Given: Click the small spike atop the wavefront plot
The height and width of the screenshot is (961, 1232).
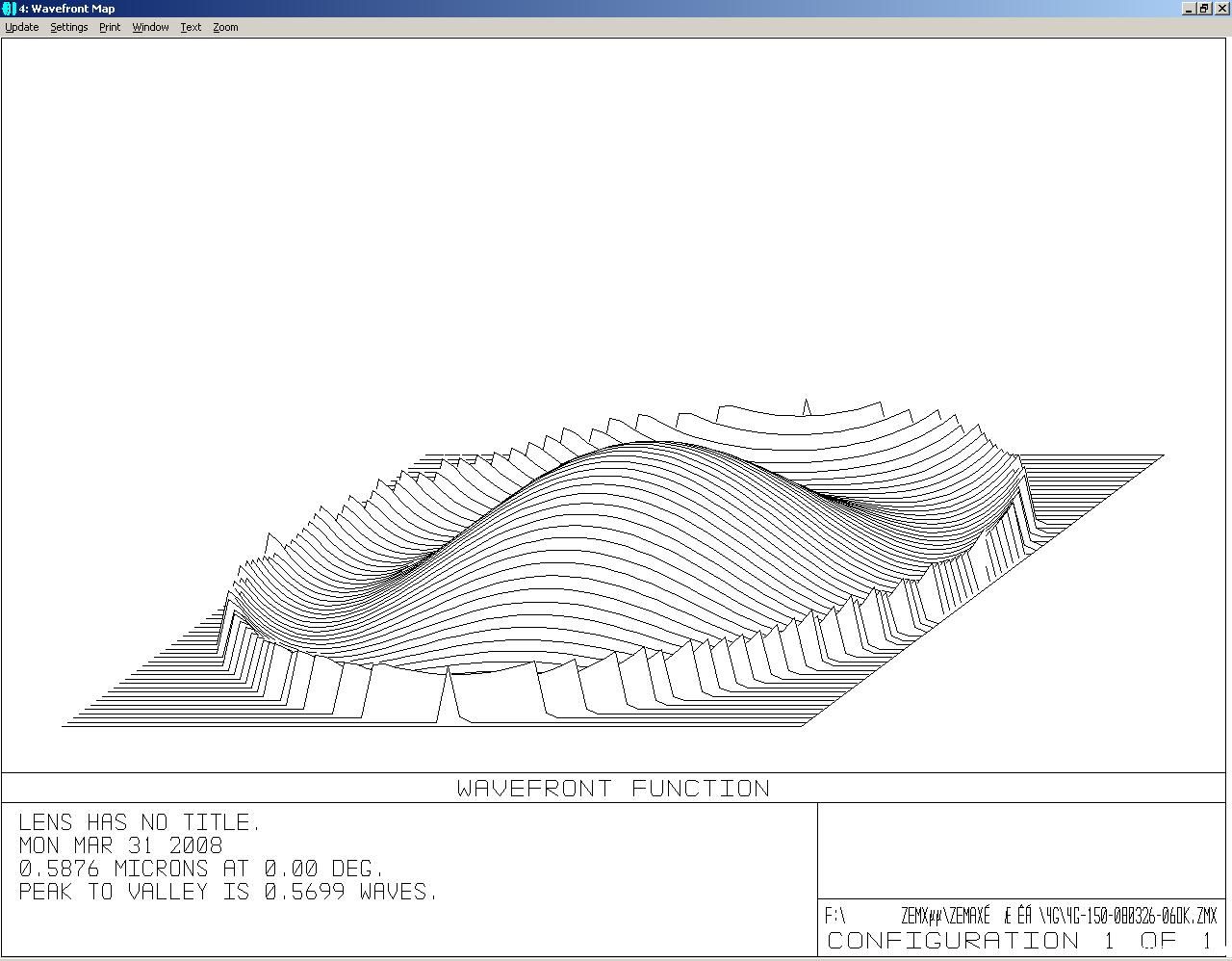Looking at the screenshot, I should pos(807,407).
